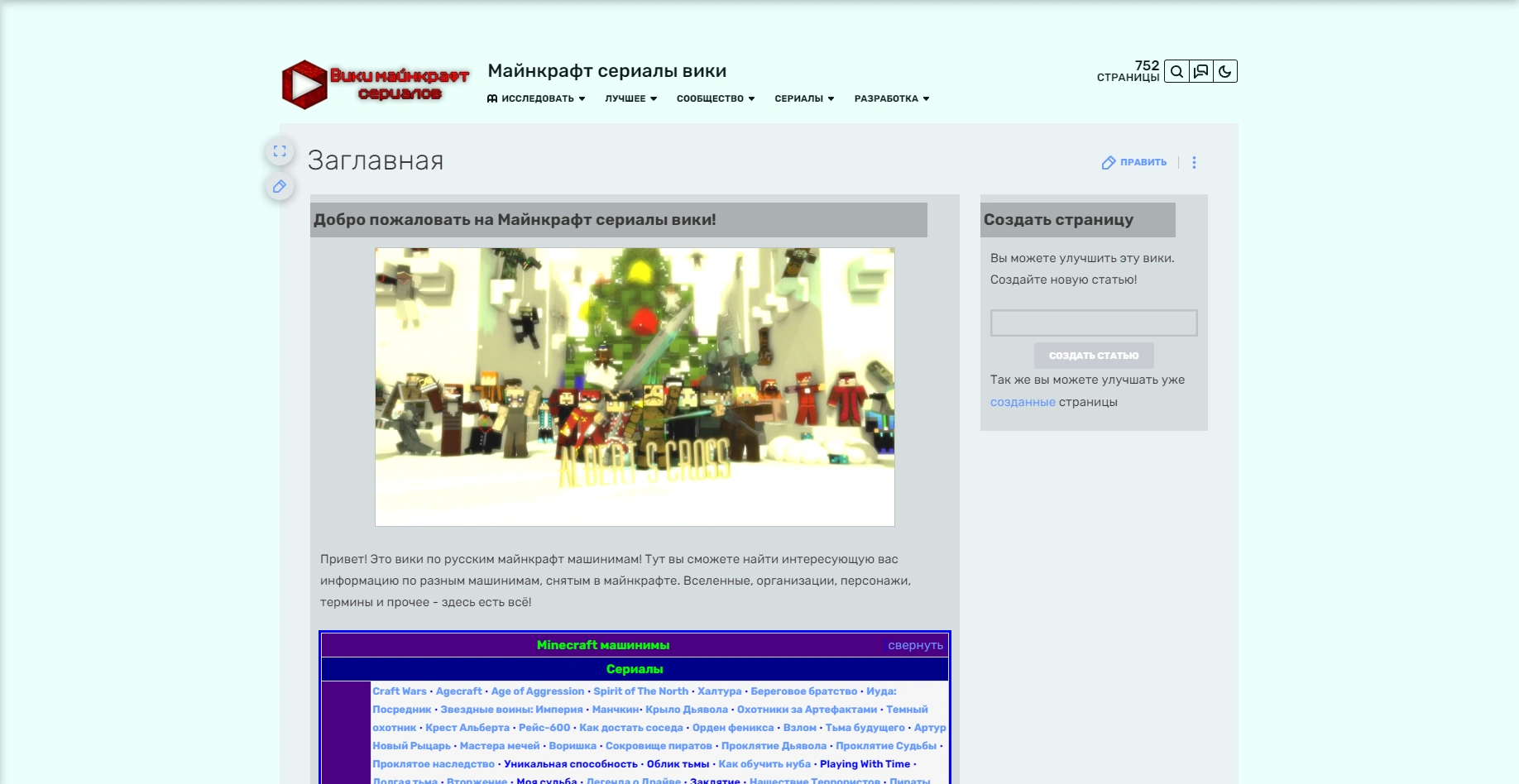Open the Agecraft link
This screenshot has width=1519, height=784.
pyautogui.click(x=459, y=691)
